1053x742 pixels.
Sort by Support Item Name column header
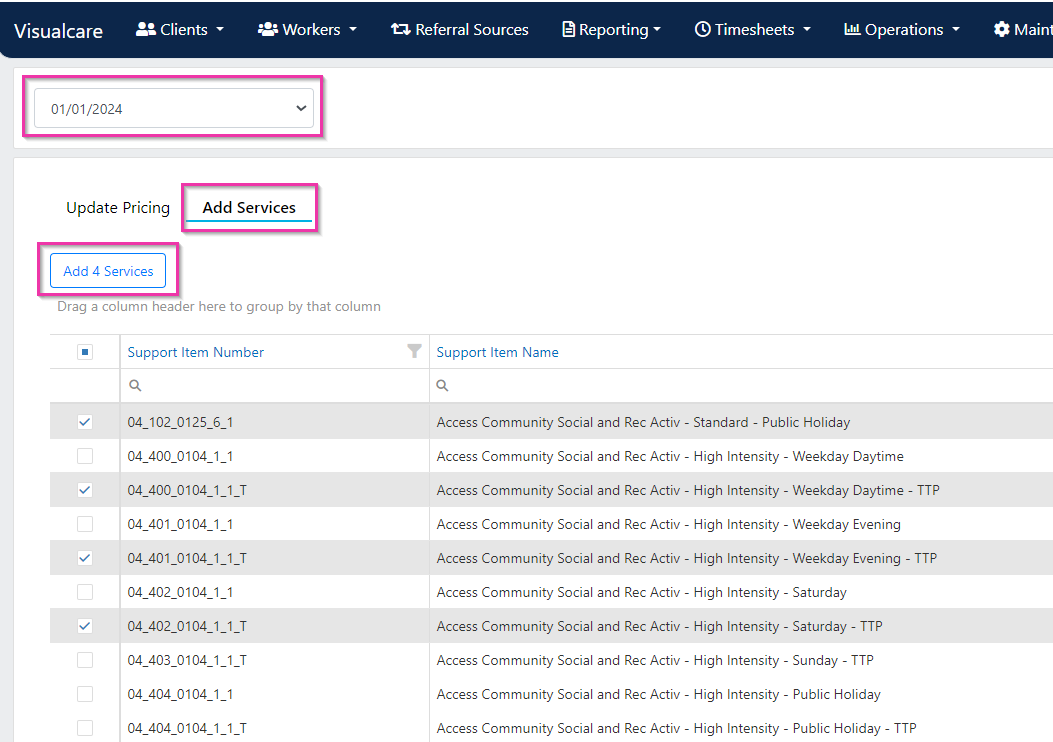click(x=498, y=352)
